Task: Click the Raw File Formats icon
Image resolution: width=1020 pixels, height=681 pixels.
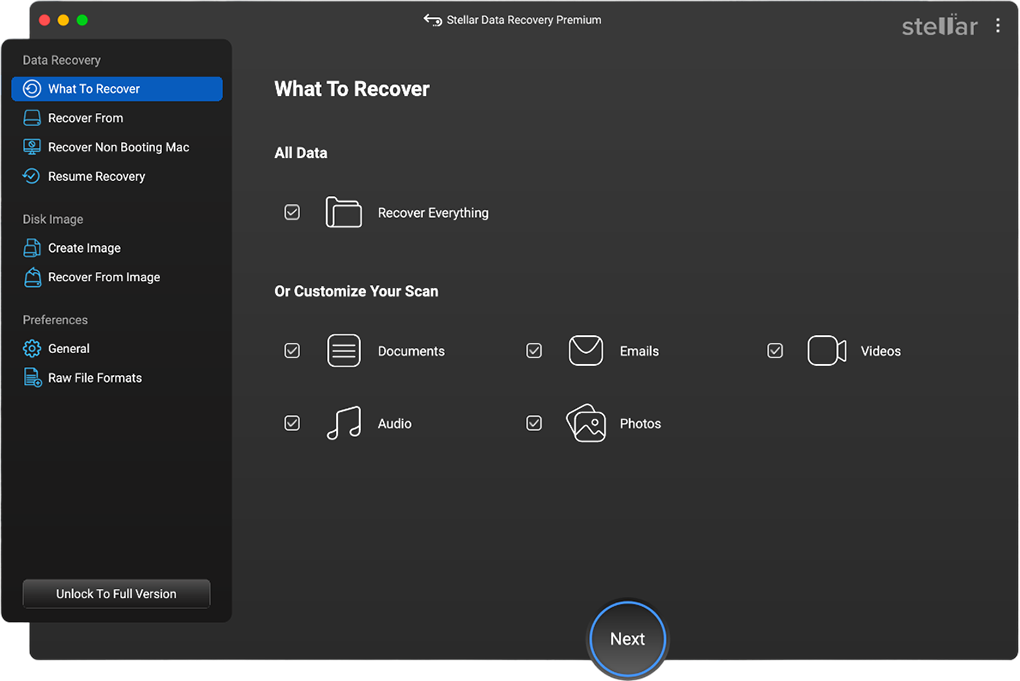Action: click(x=32, y=378)
